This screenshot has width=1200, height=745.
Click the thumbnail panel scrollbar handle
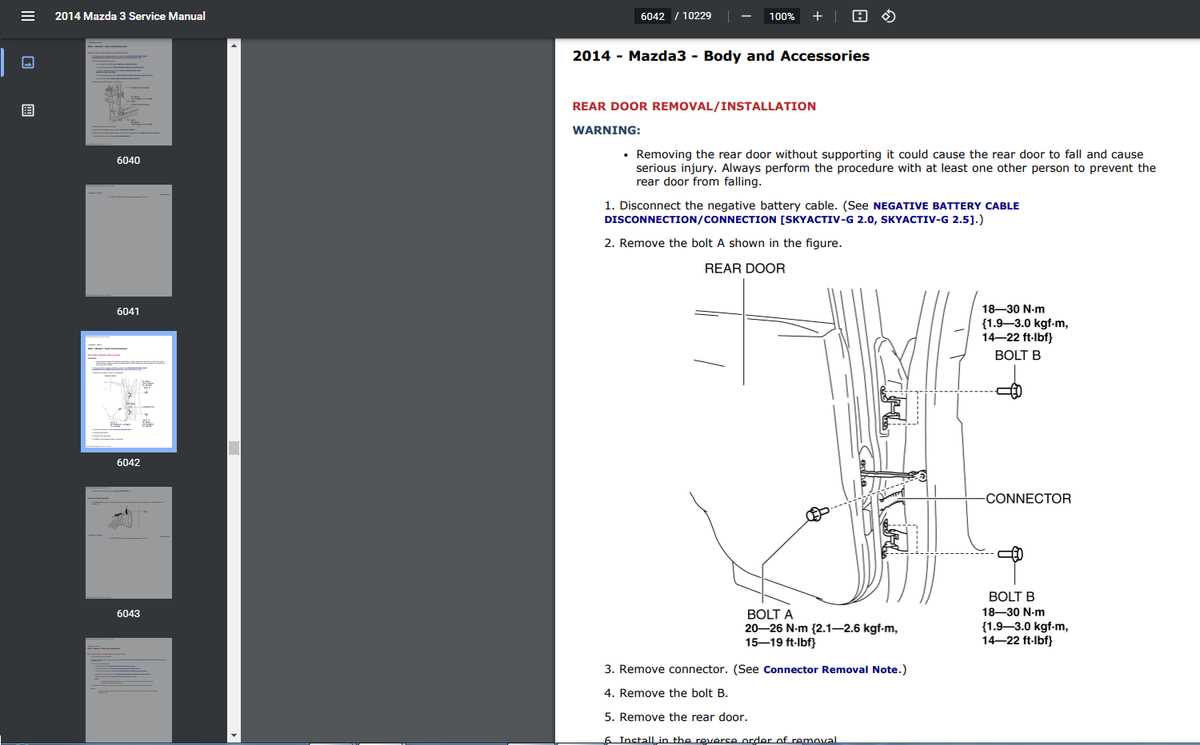(234, 447)
